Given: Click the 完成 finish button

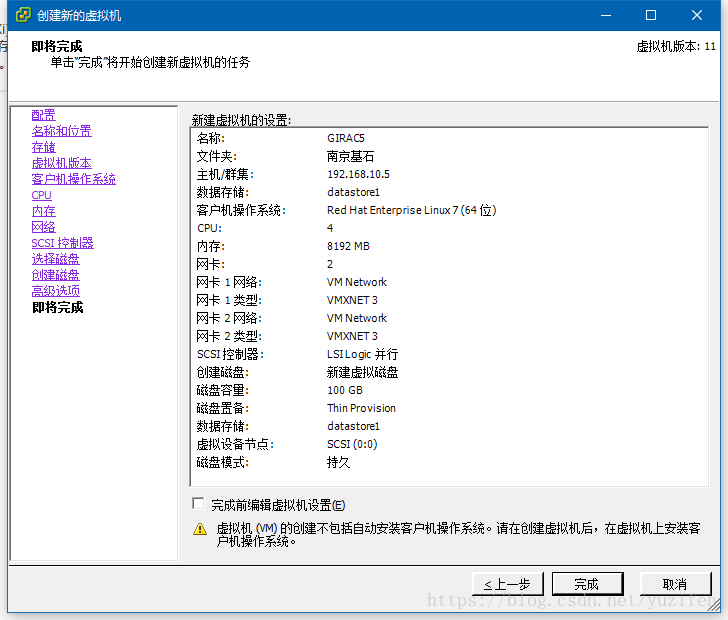Looking at the screenshot, I should coord(587,584).
